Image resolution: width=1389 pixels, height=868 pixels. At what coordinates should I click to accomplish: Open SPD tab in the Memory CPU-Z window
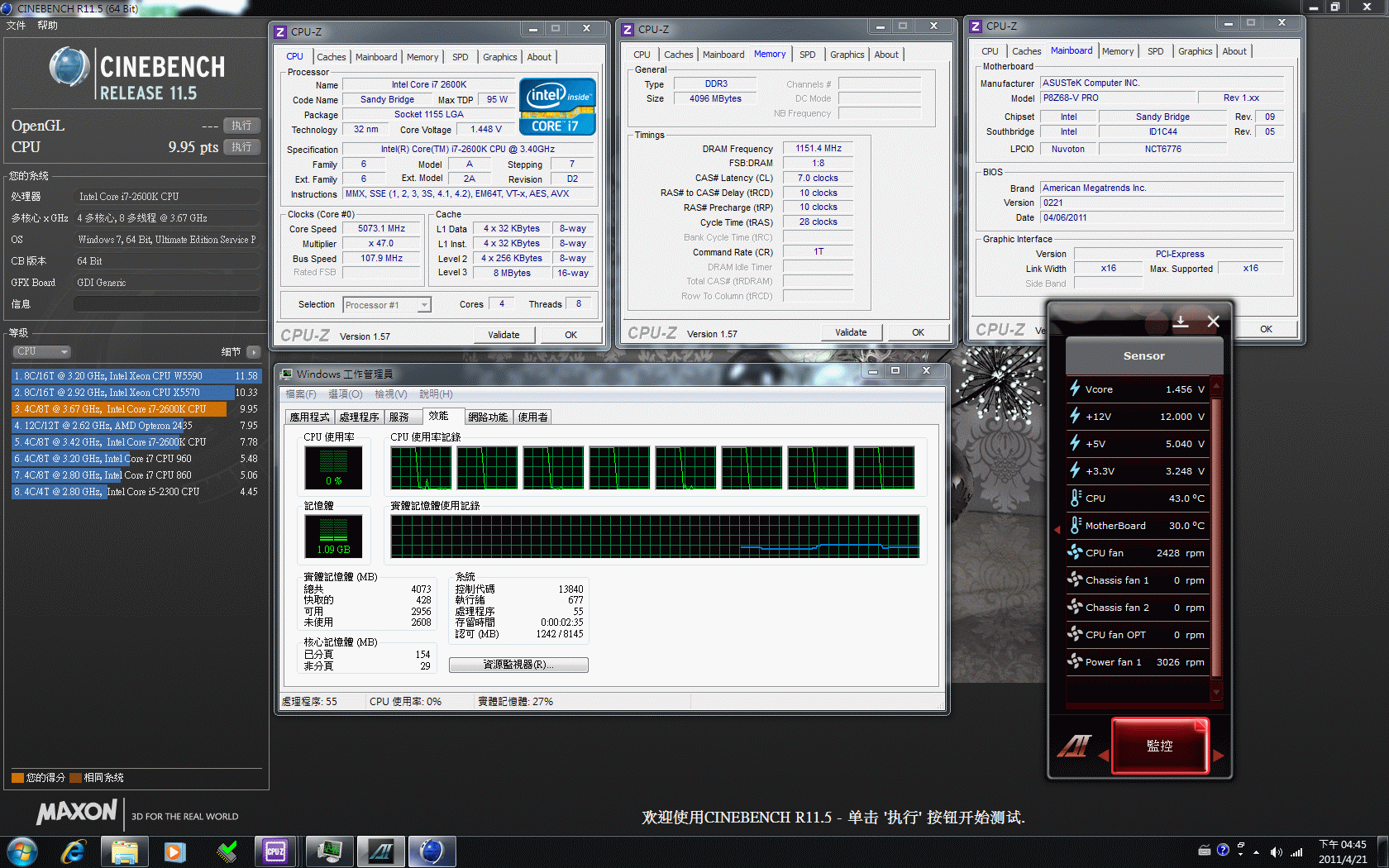tap(807, 55)
